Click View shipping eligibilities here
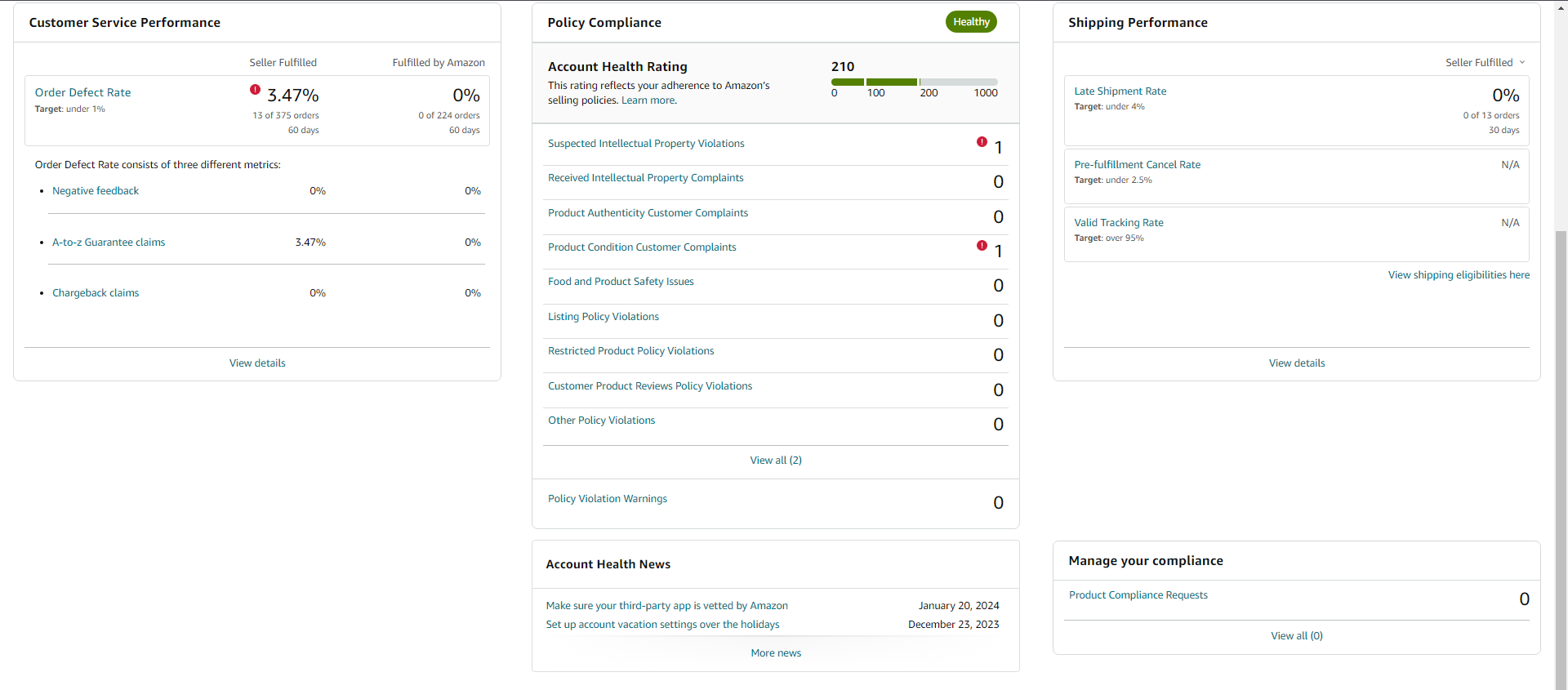 (x=1459, y=275)
